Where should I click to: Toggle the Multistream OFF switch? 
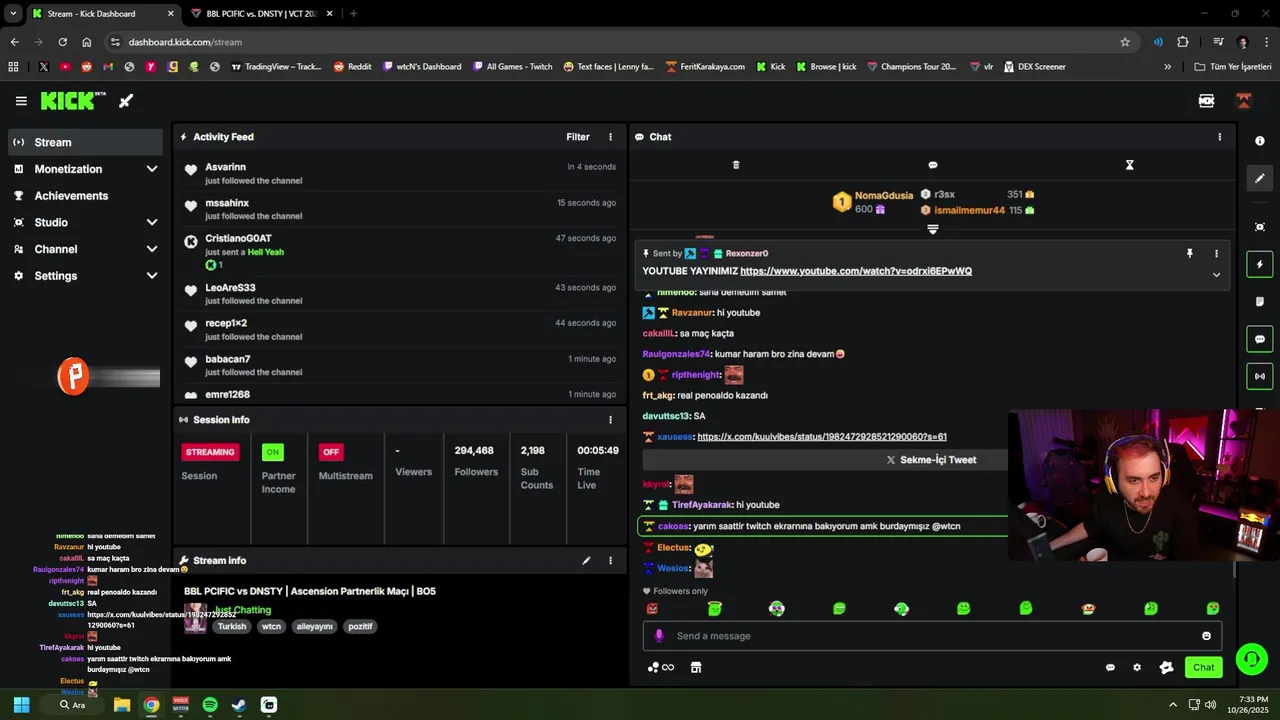pos(331,452)
